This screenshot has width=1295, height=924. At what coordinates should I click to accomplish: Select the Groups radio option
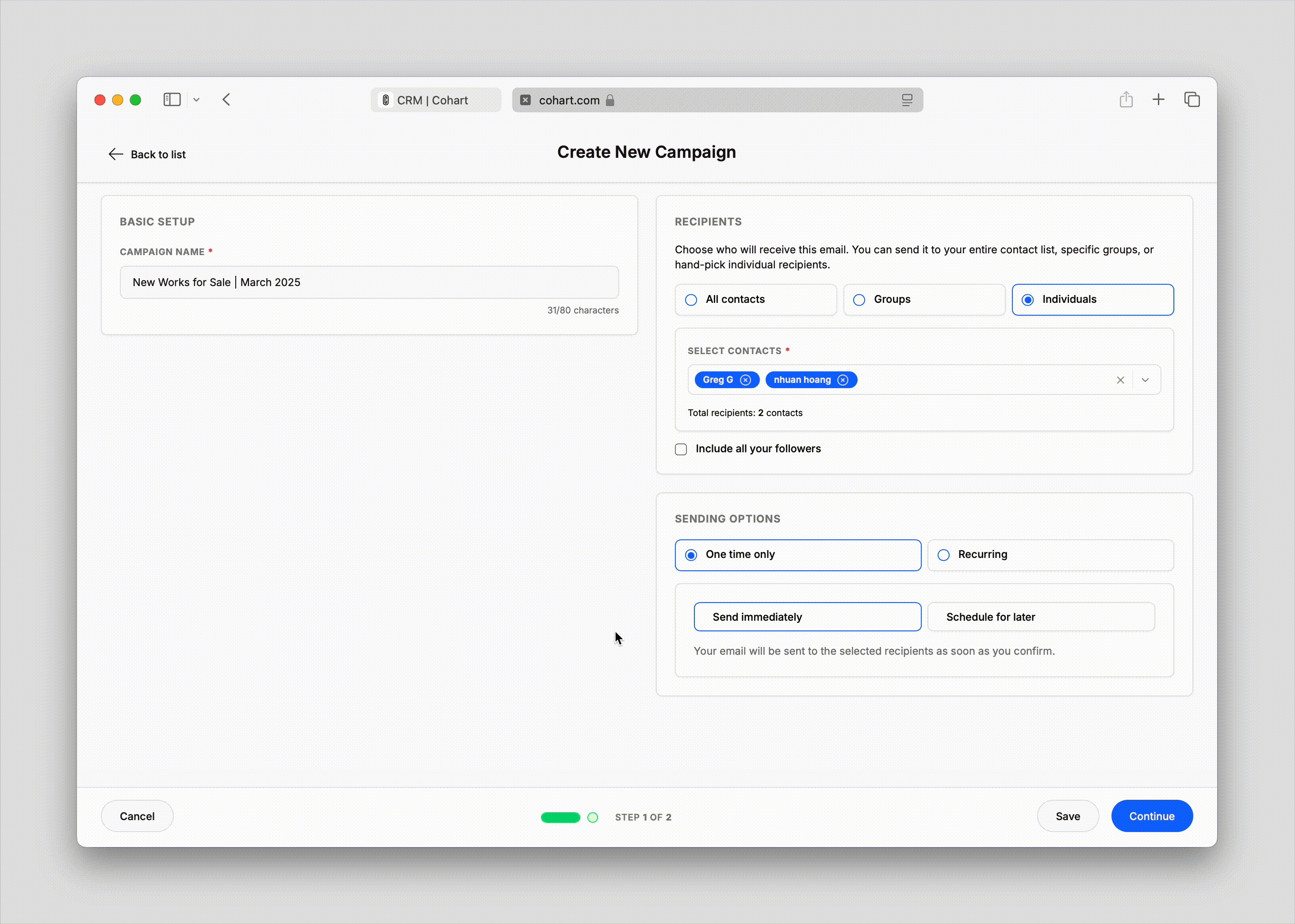(924, 299)
